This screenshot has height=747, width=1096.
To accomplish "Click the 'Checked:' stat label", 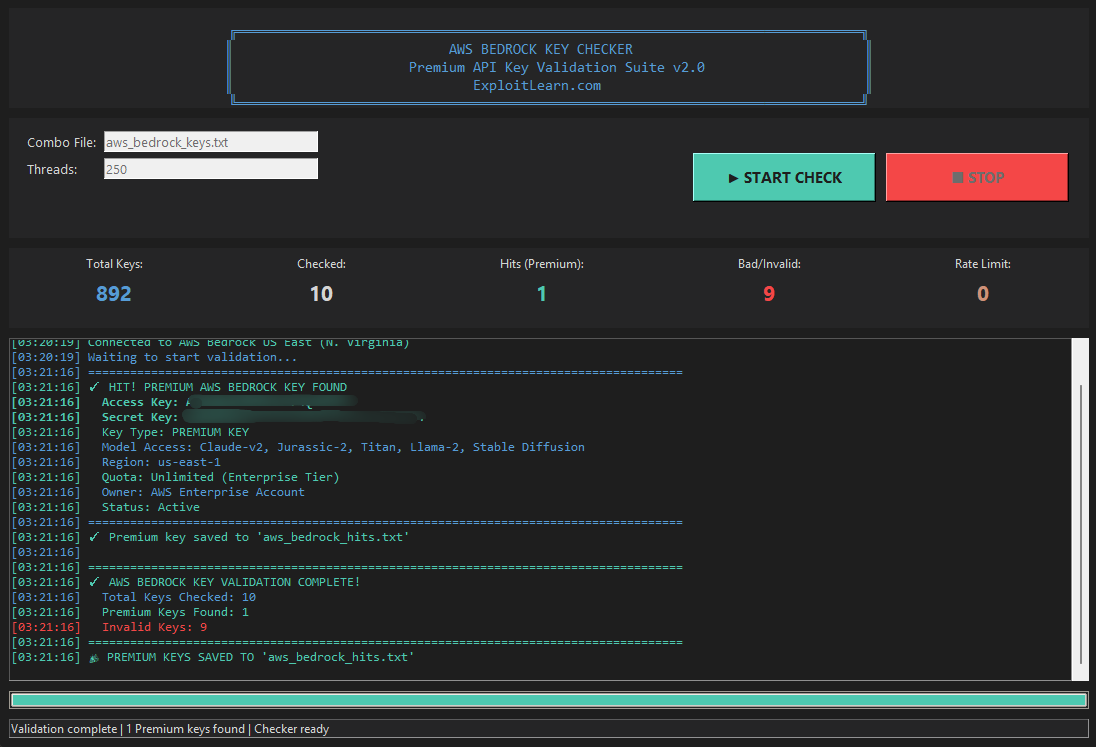I will click(322, 264).
